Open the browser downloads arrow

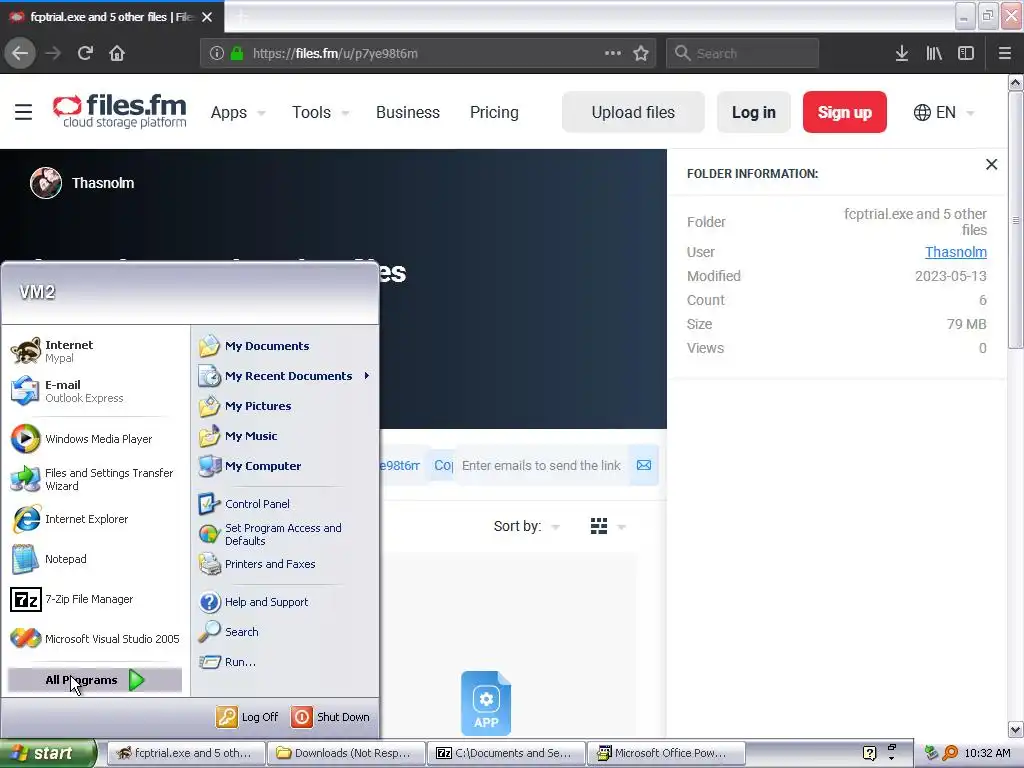[902, 53]
